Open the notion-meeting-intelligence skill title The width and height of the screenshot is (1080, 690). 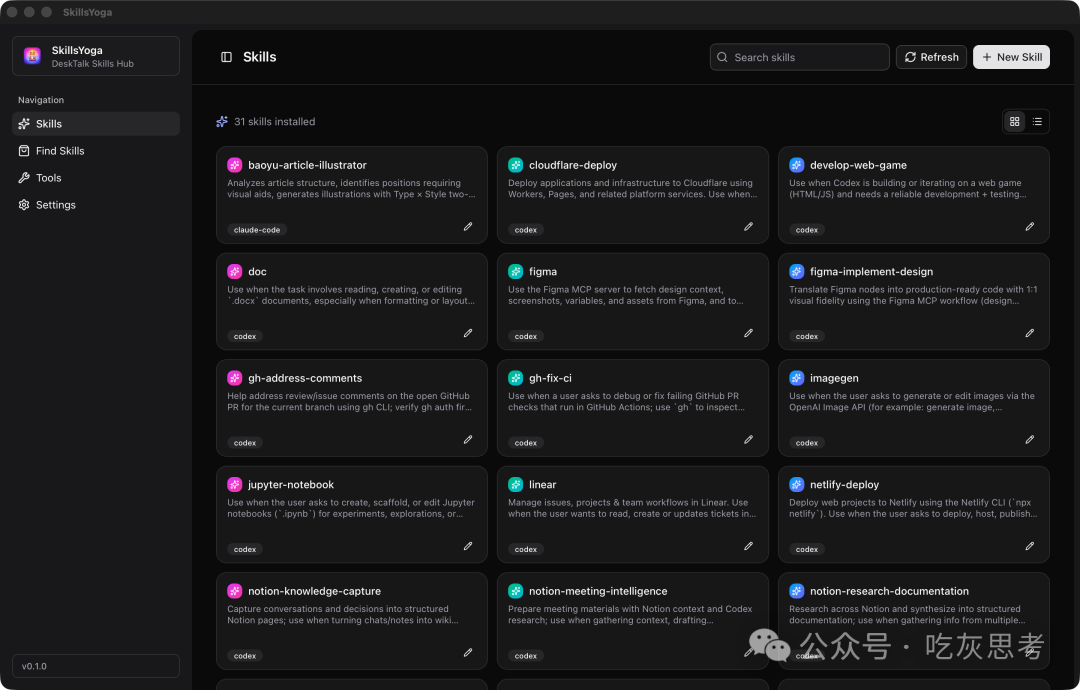click(x=598, y=591)
